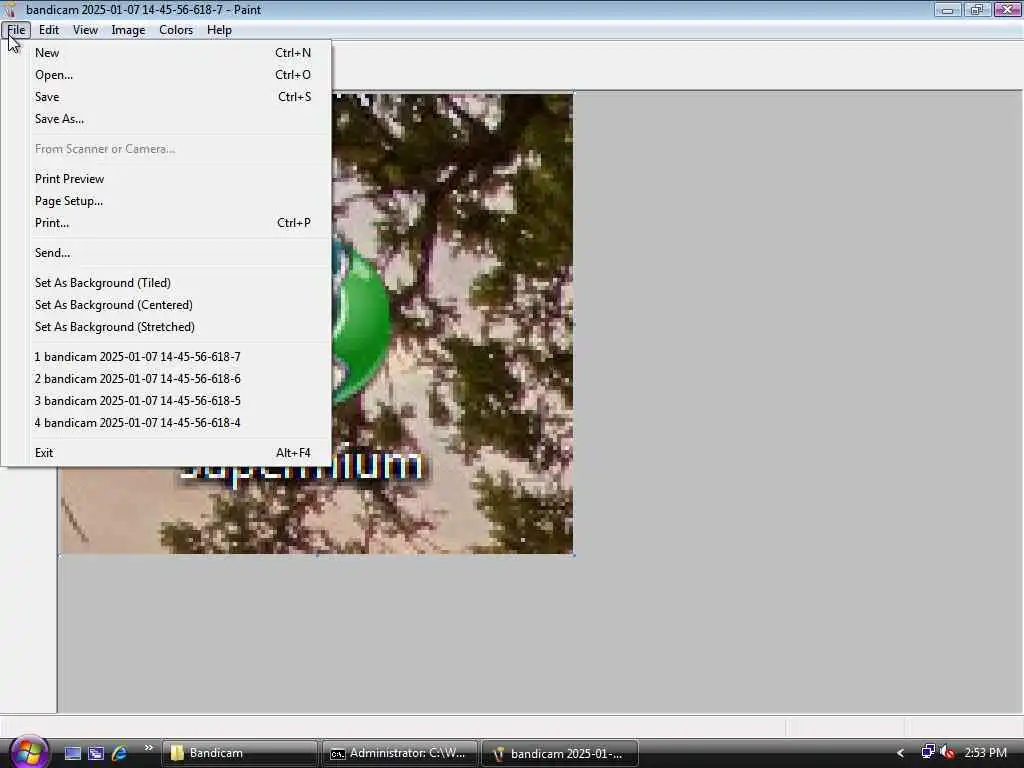Switch to Bandicam folder taskbar button

[x=239, y=754]
